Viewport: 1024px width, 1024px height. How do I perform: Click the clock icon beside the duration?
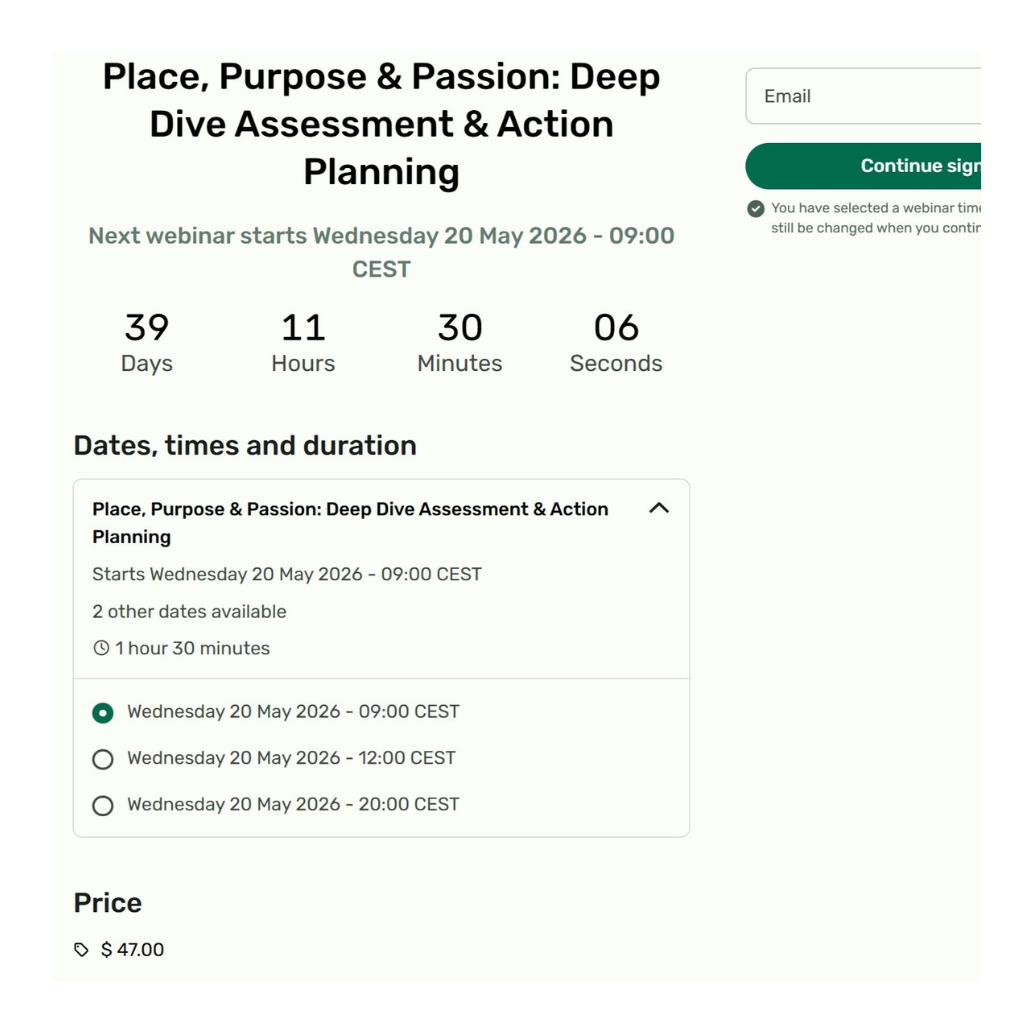[101, 648]
